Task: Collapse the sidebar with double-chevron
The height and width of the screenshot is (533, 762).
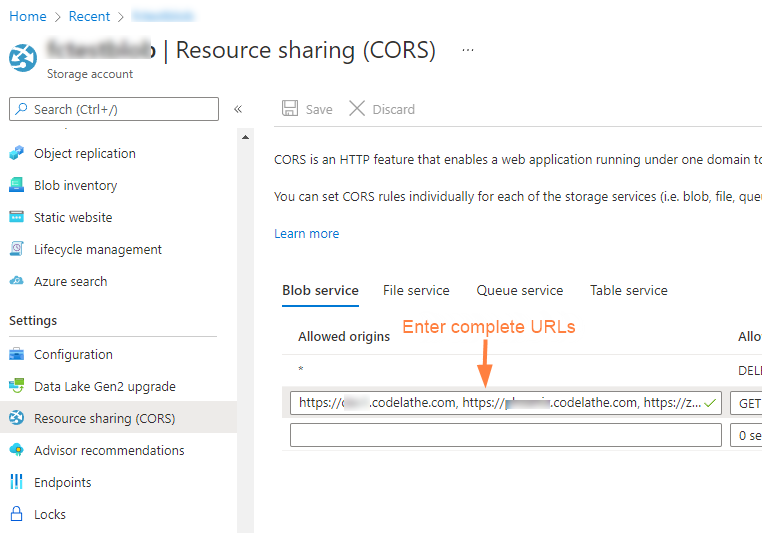Action: (238, 109)
